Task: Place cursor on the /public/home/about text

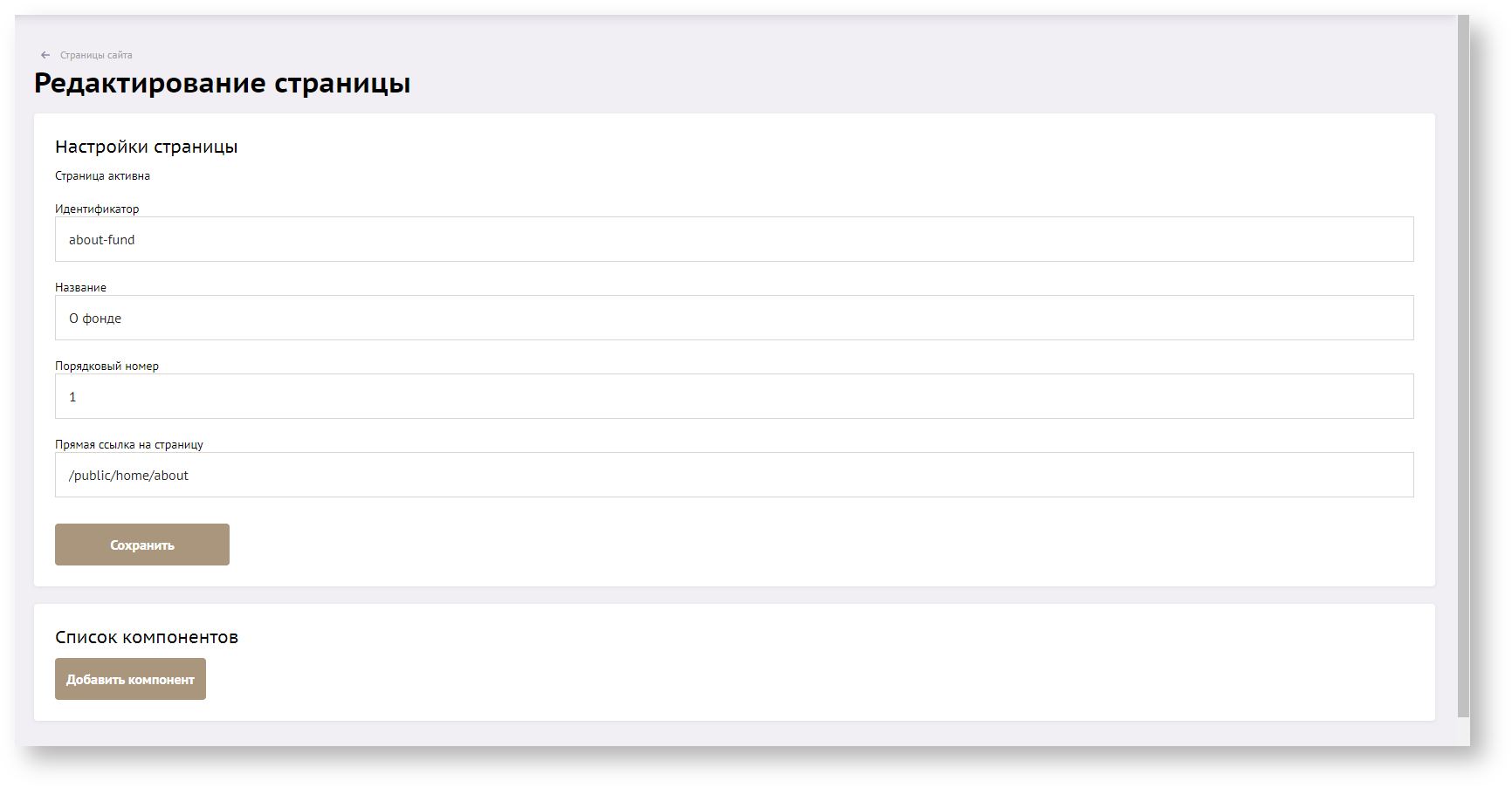Action: pos(128,476)
